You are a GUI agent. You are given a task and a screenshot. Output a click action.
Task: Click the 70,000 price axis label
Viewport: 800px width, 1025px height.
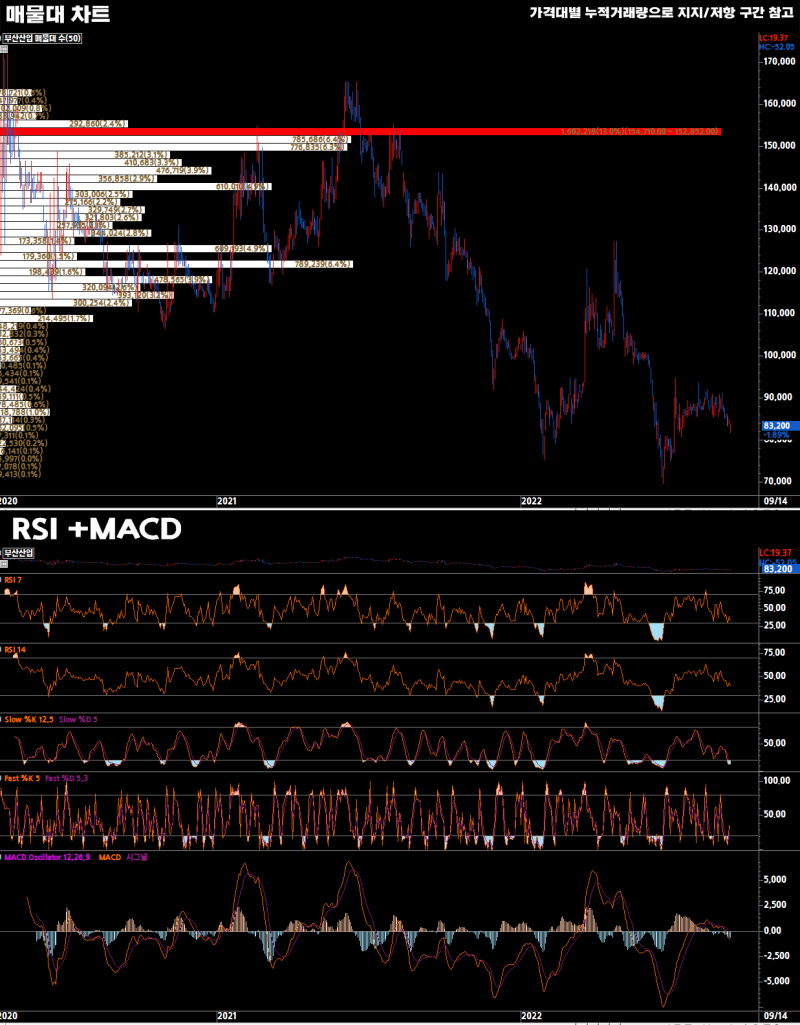780,480
